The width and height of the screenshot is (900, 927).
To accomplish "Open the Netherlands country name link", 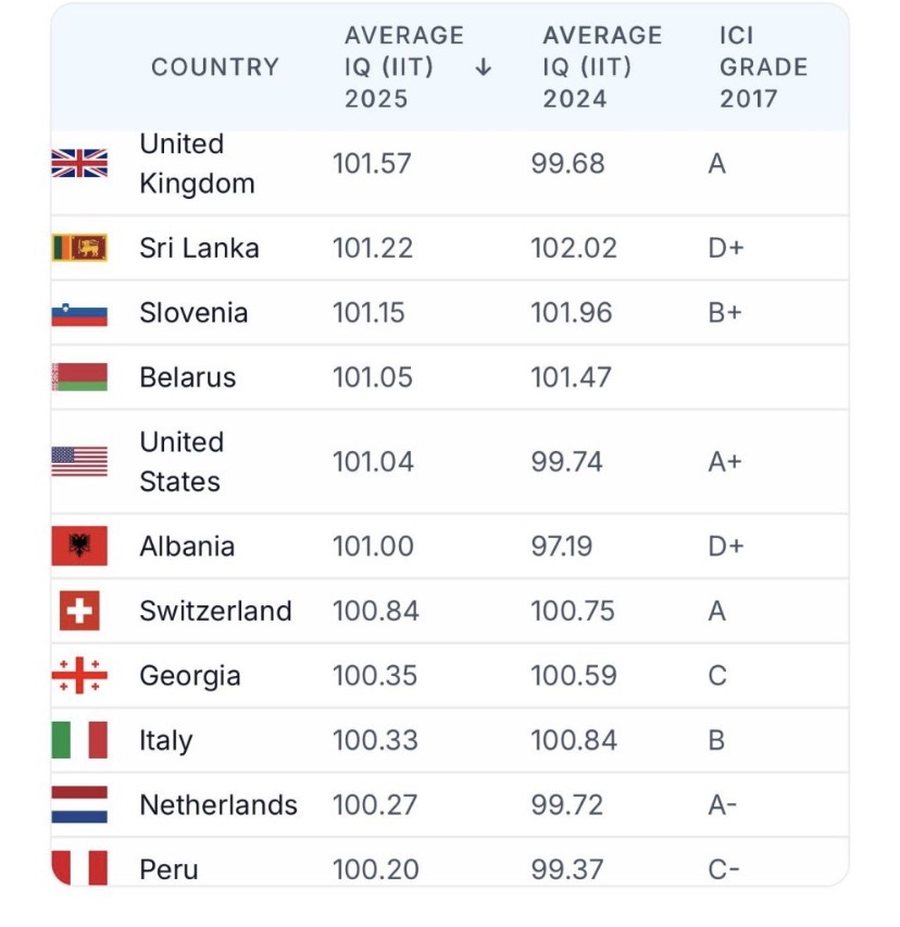I will [x=218, y=805].
